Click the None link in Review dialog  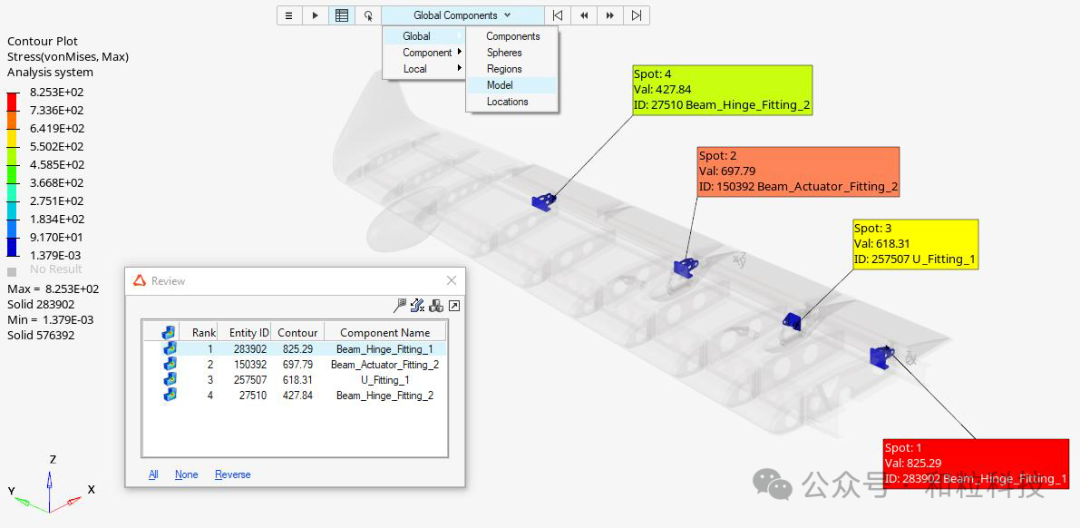(186, 475)
